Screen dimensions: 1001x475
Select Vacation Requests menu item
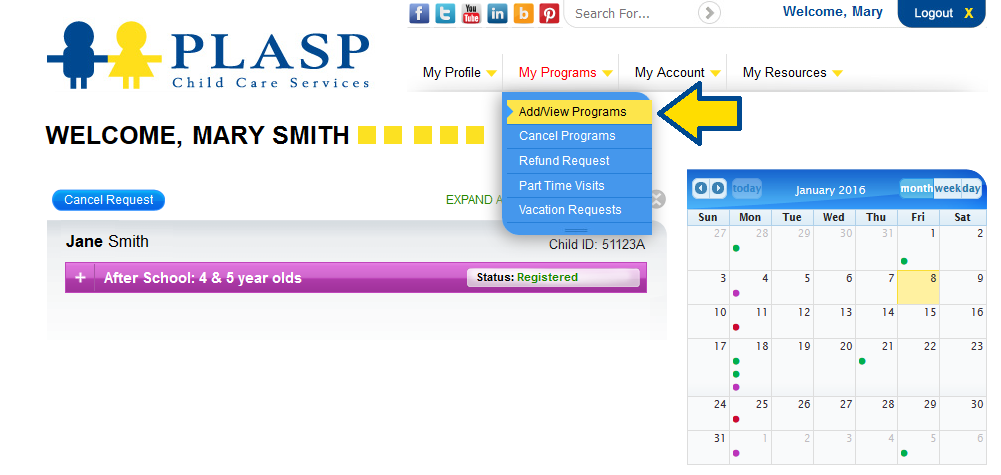coord(579,210)
